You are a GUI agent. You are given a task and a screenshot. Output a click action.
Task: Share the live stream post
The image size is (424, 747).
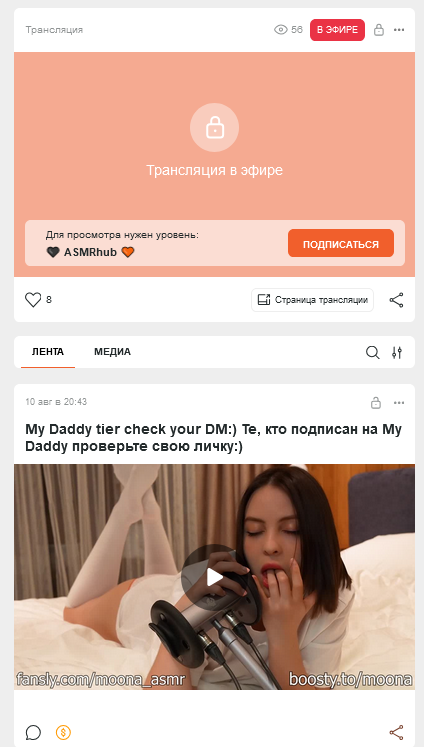[x=396, y=300]
